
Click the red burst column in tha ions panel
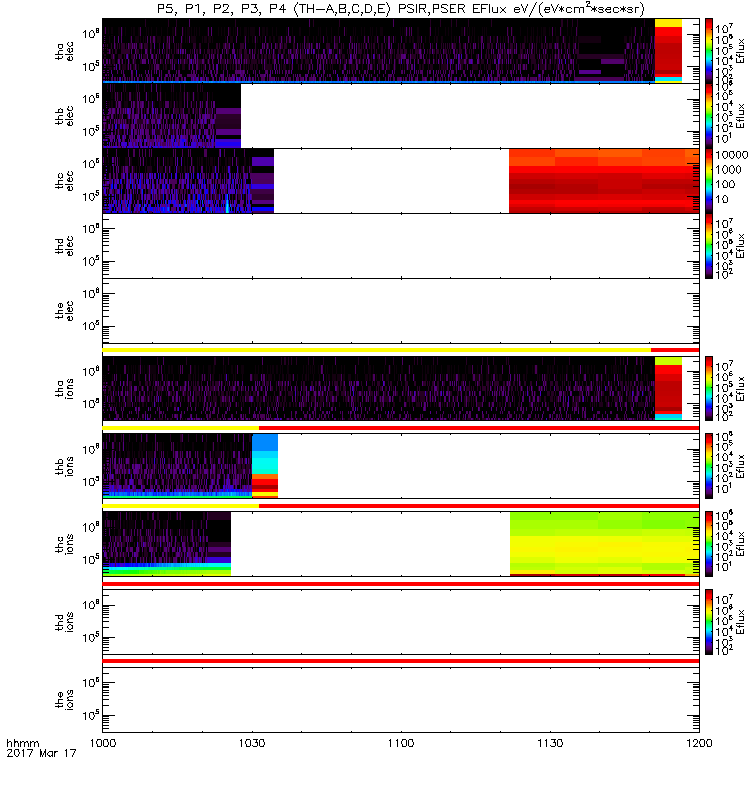click(668, 388)
